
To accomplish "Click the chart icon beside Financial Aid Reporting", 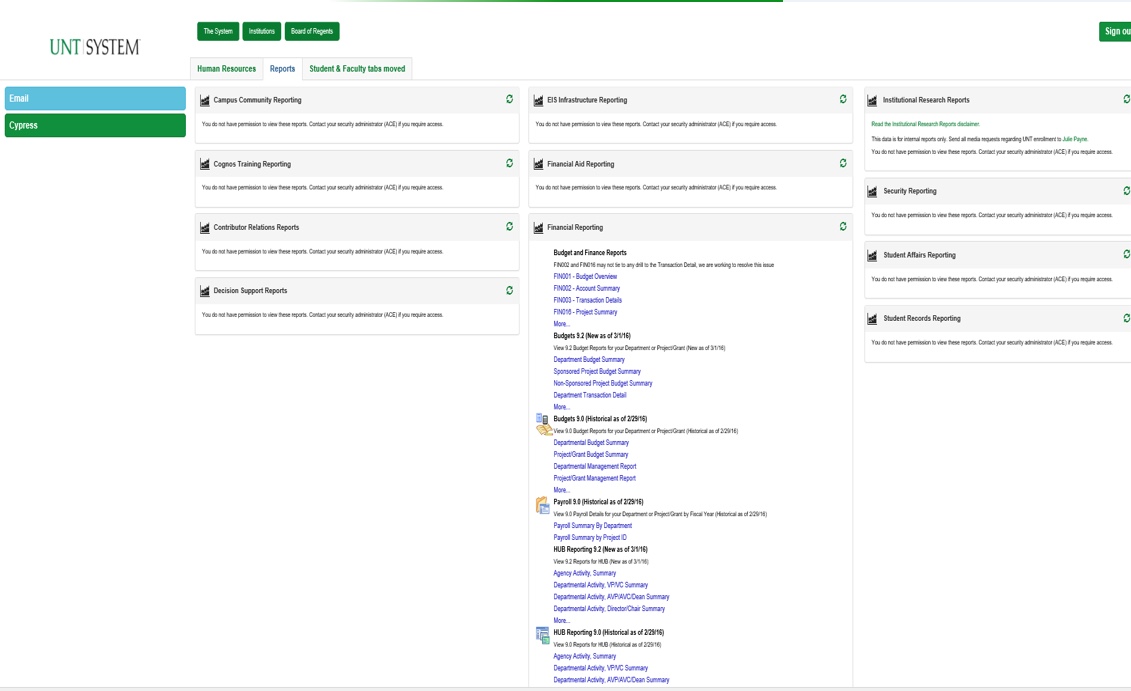I will click(538, 164).
